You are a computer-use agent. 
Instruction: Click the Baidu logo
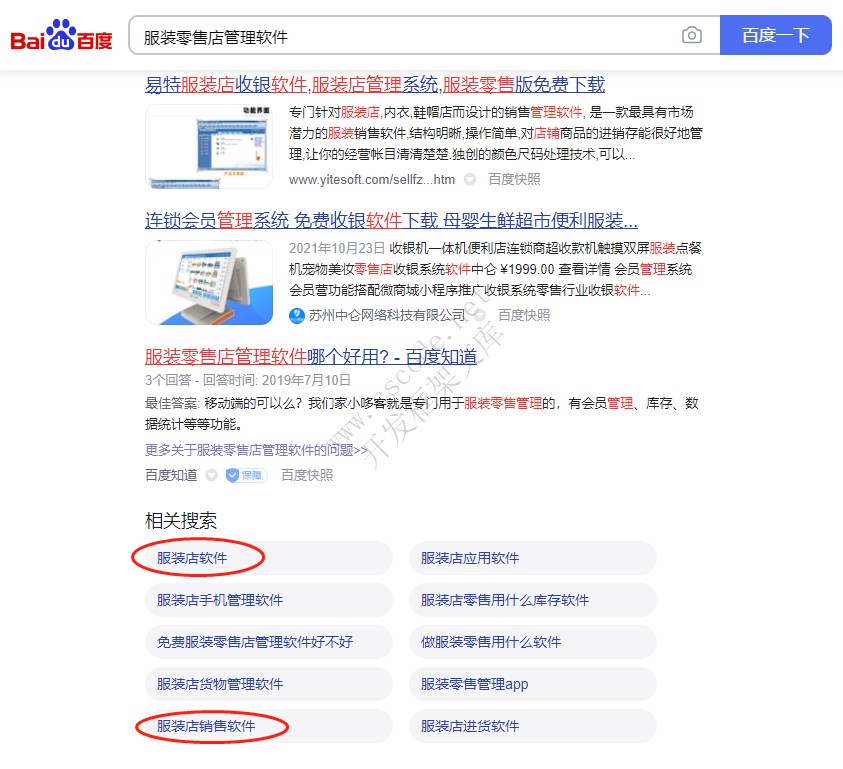coord(61,35)
